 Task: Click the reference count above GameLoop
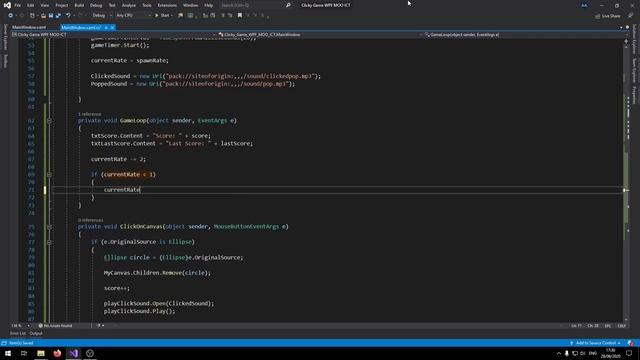tap(89, 114)
